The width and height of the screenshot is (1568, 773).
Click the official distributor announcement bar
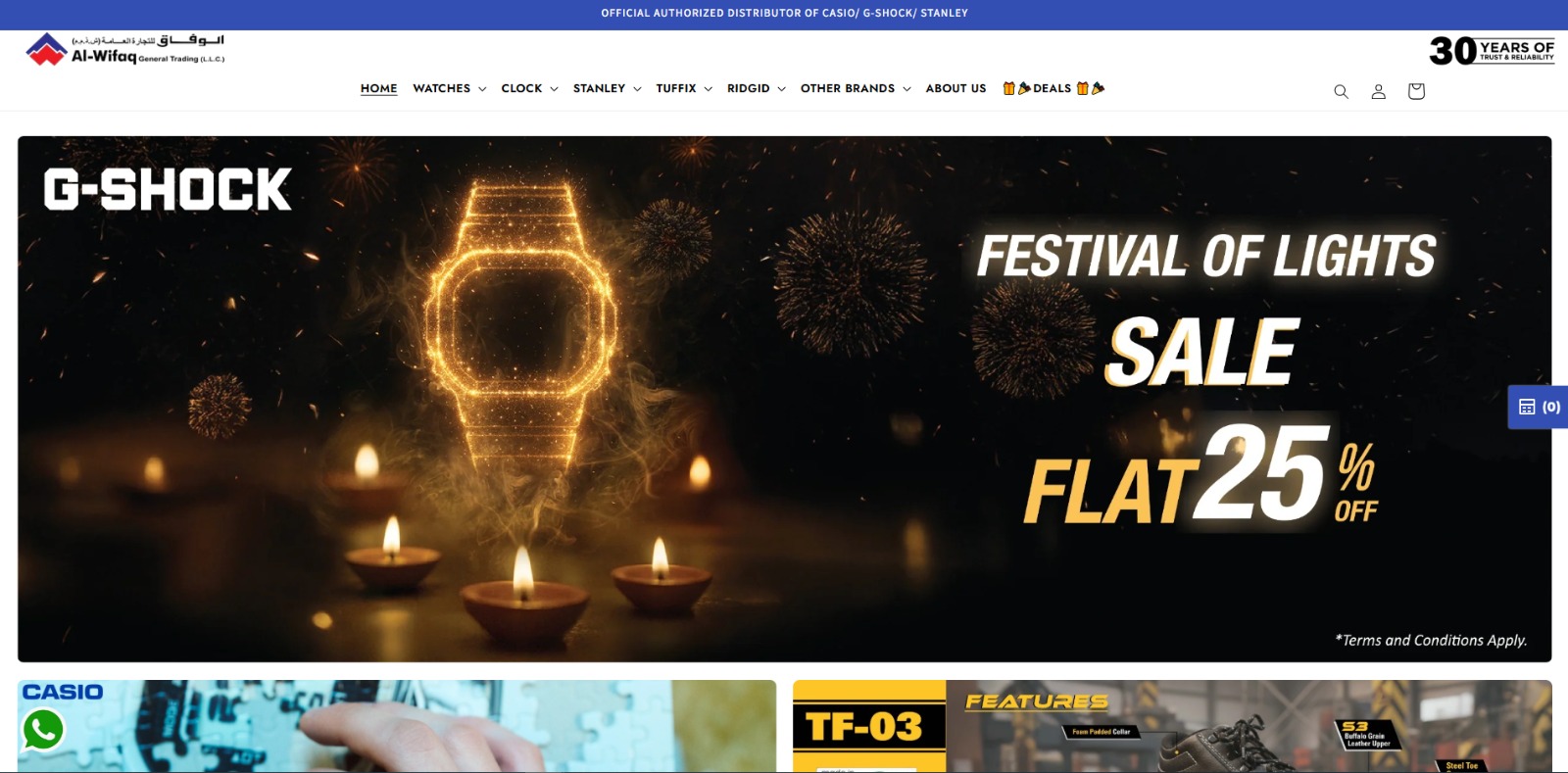[x=784, y=14]
